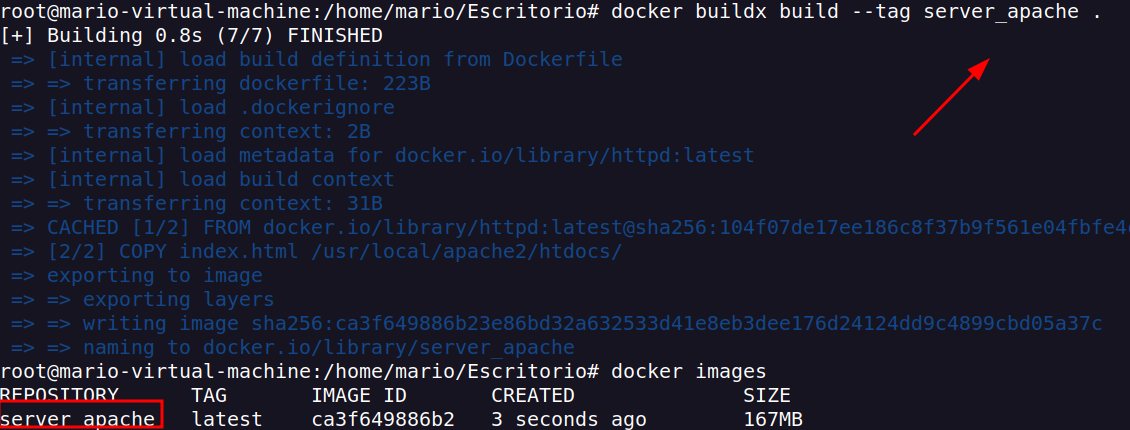Select the 'writing image sha256' hash line
The width and height of the screenshot is (1130, 430).
(557, 323)
